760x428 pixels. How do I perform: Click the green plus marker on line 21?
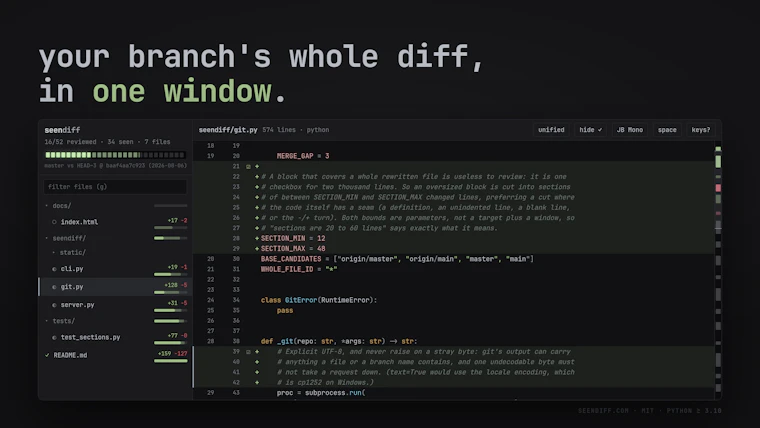pos(257,166)
